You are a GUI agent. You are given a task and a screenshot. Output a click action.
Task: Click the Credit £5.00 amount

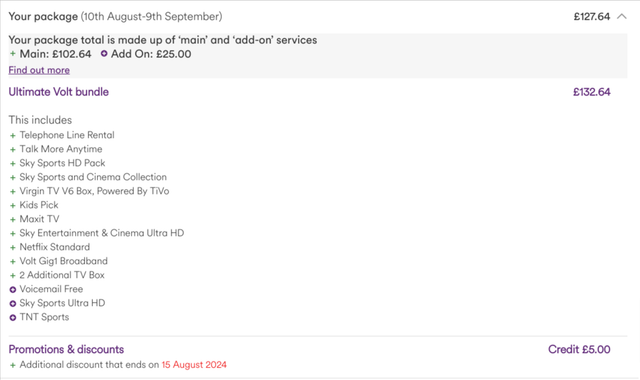point(579,349)
